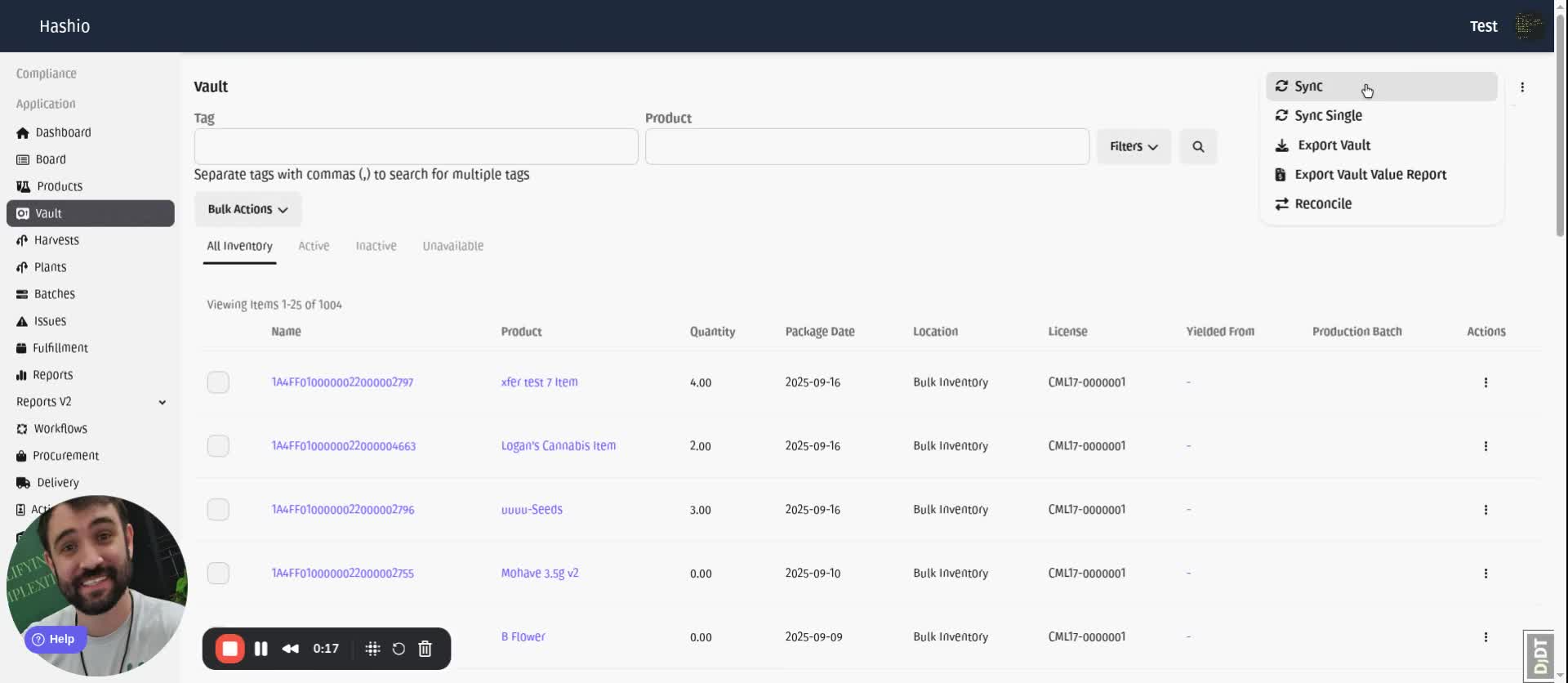Select Export Vault in the menu
Screen dimensions: 1568x683
[1381, 145]
